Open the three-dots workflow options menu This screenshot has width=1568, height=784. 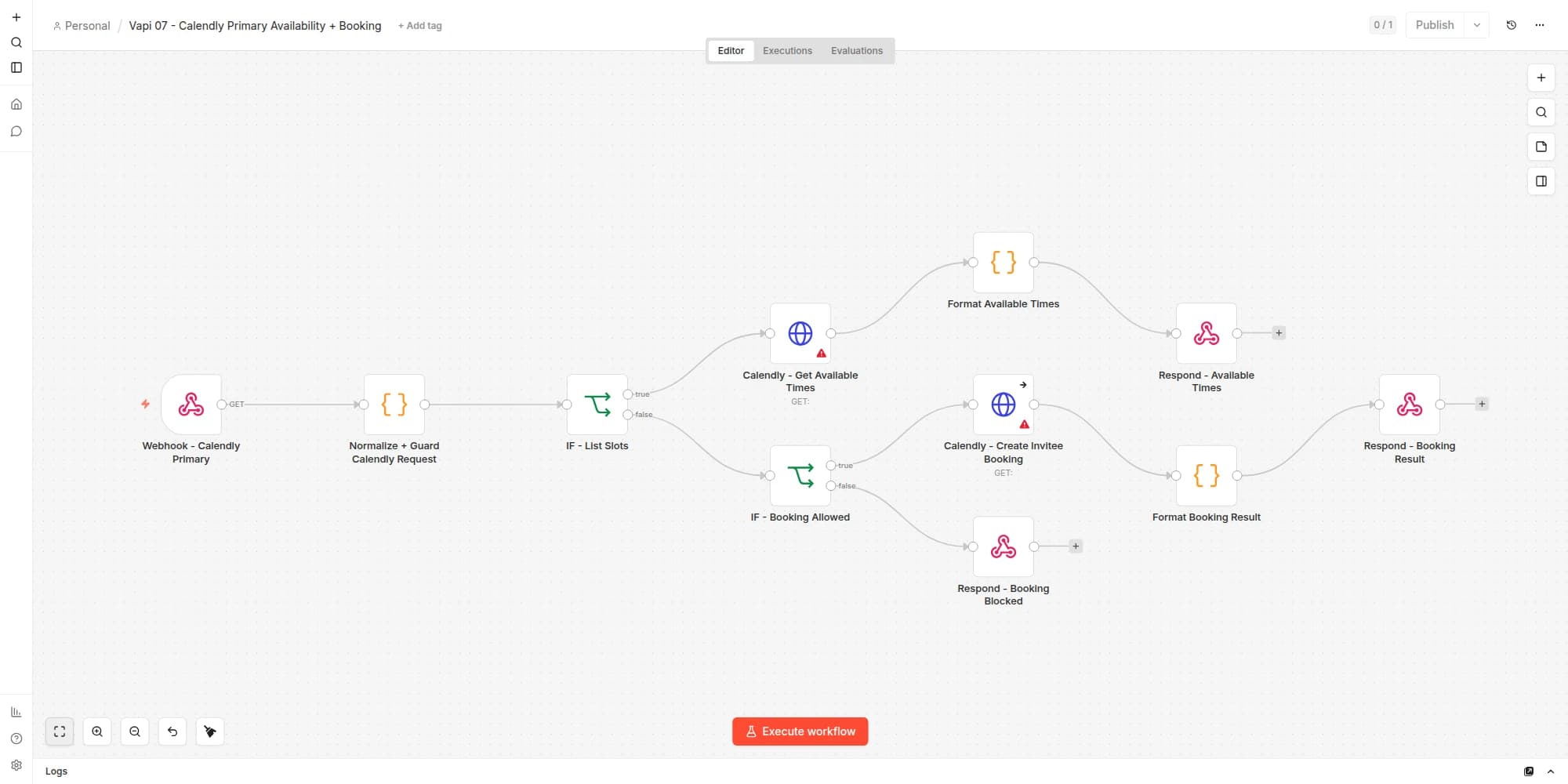pos(1540,25)
